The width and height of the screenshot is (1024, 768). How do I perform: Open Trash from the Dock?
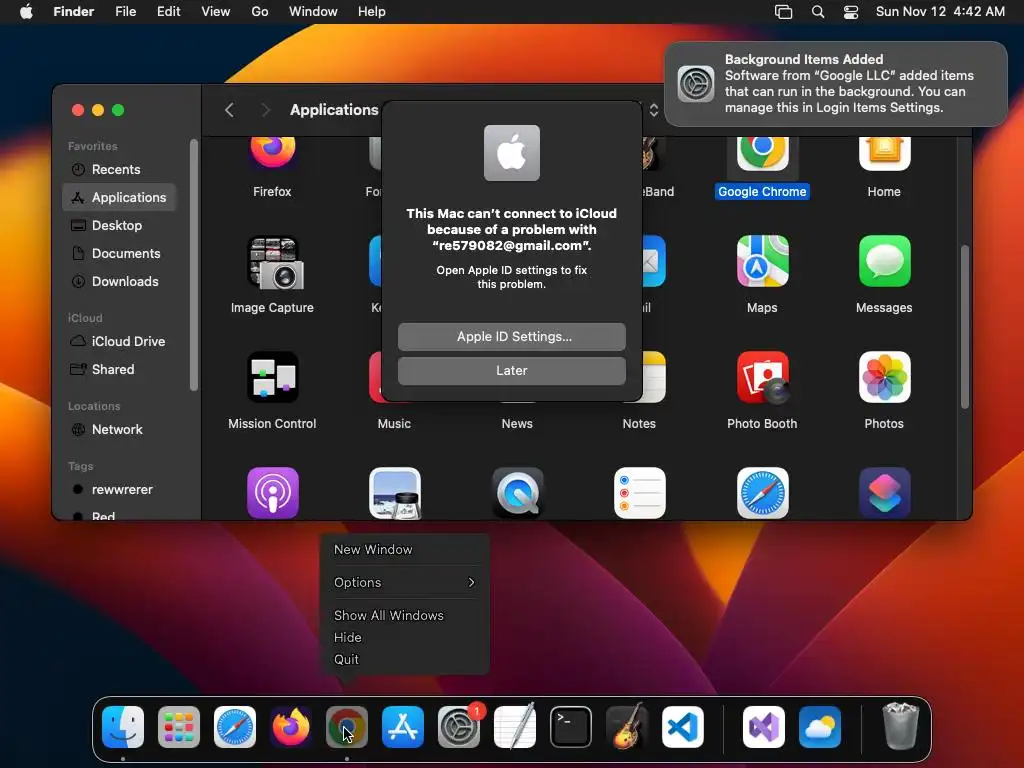pos(901,727)
